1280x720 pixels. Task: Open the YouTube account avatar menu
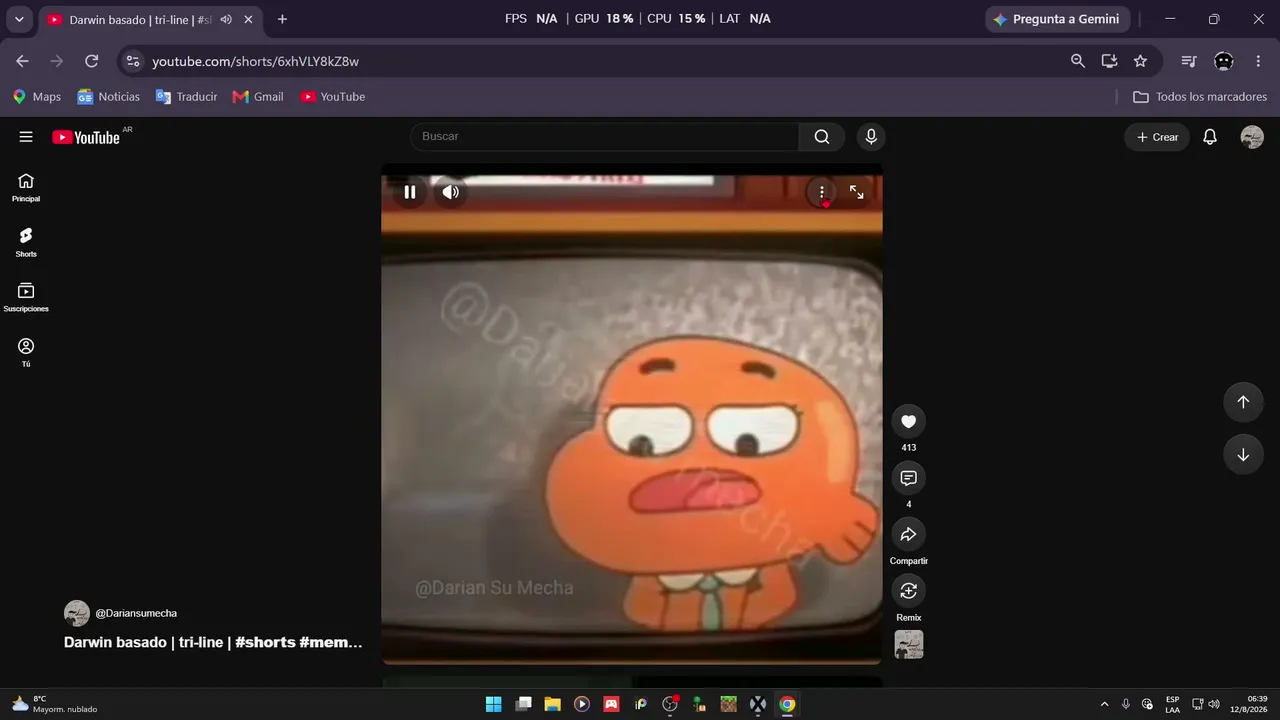tap(1252, 137)
